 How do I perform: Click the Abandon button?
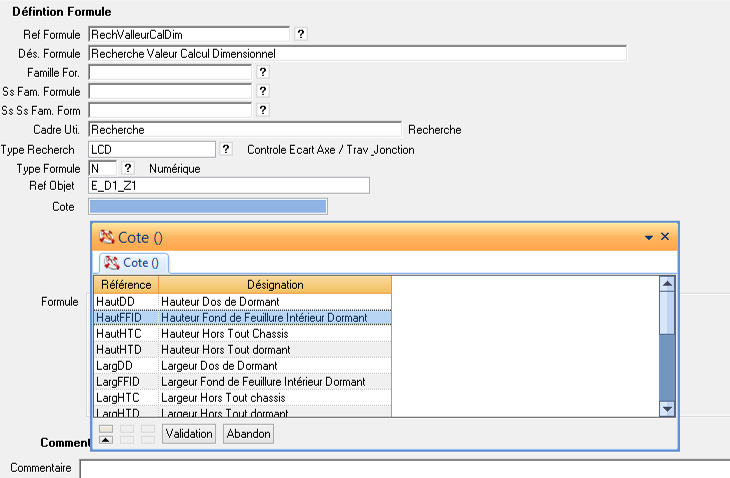point(248,434)
